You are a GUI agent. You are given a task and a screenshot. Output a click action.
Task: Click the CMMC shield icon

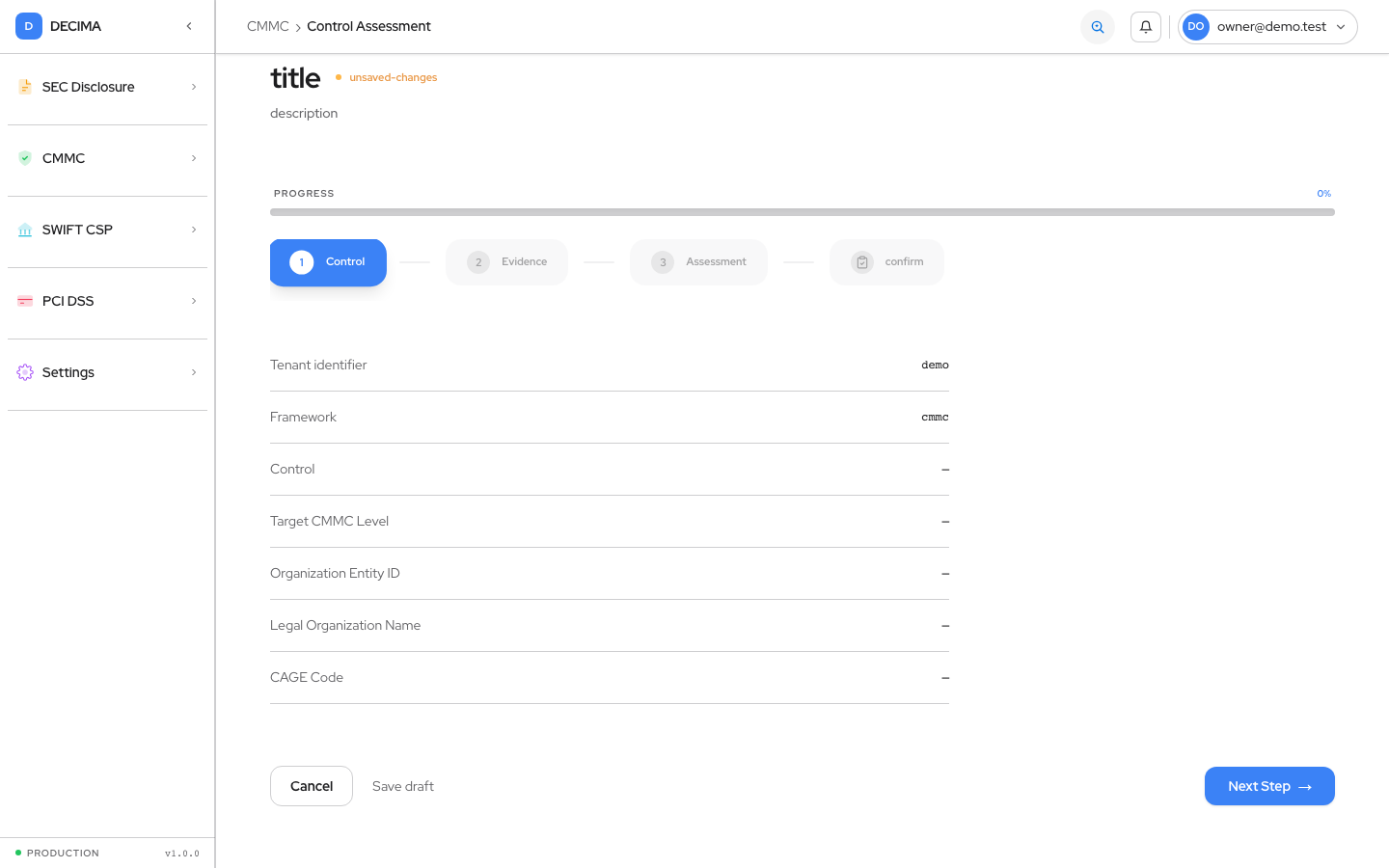point(25,158)
